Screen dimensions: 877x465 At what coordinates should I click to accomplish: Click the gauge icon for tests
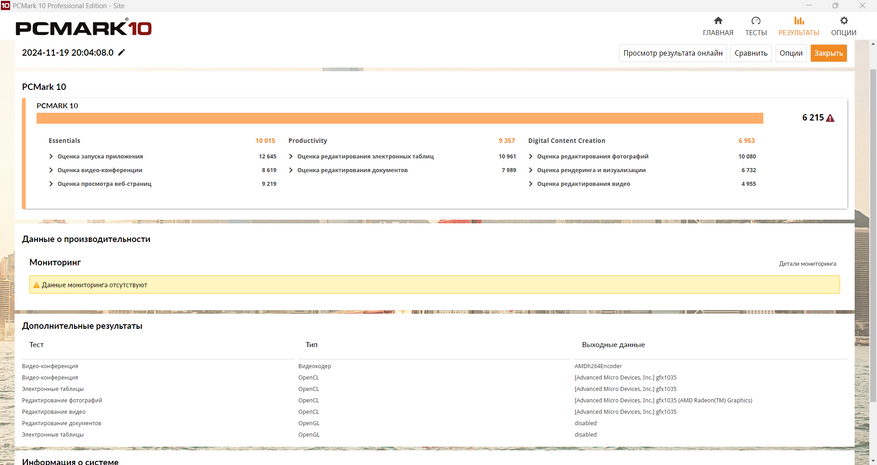(x=756, y=21)
